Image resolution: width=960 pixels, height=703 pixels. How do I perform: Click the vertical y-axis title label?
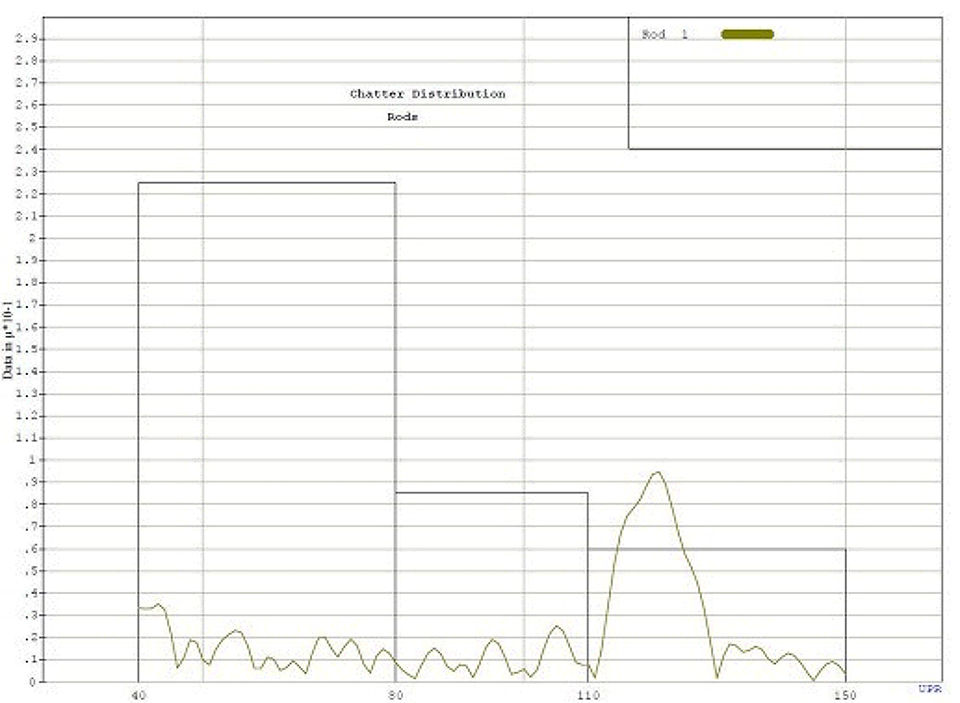(8, 339)
